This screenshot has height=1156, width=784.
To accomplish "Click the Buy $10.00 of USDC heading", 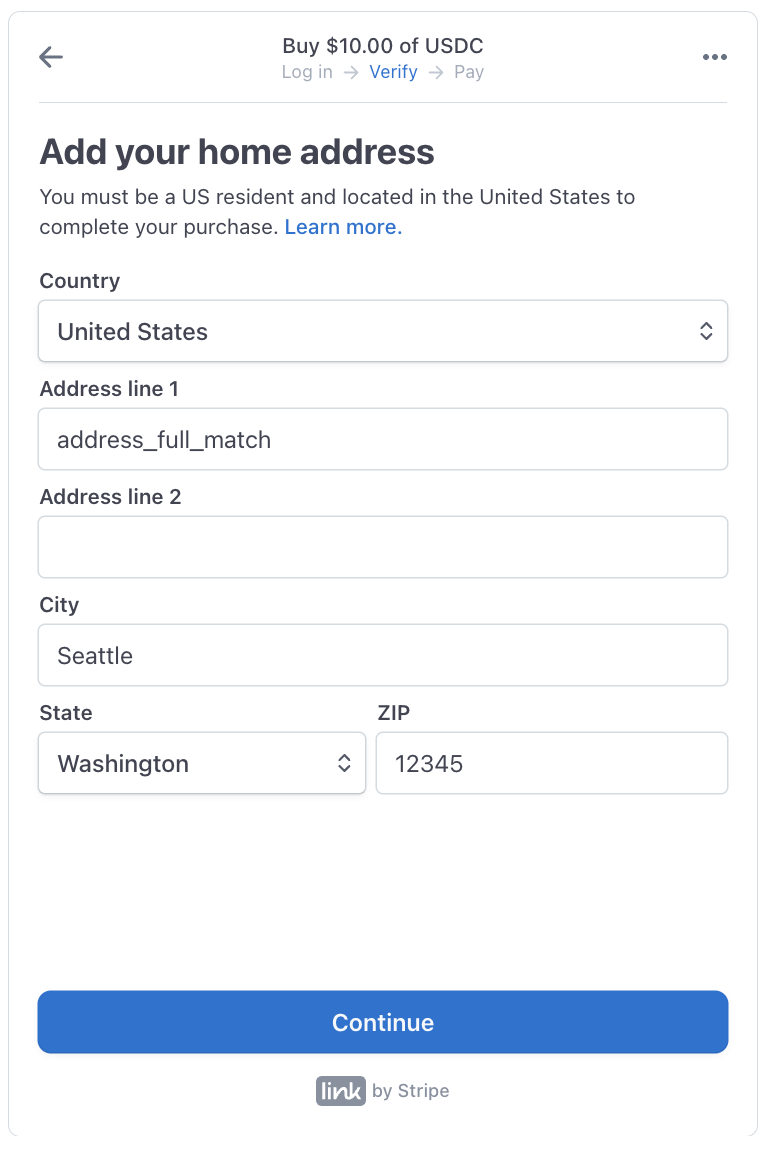I will coord(383,46).
